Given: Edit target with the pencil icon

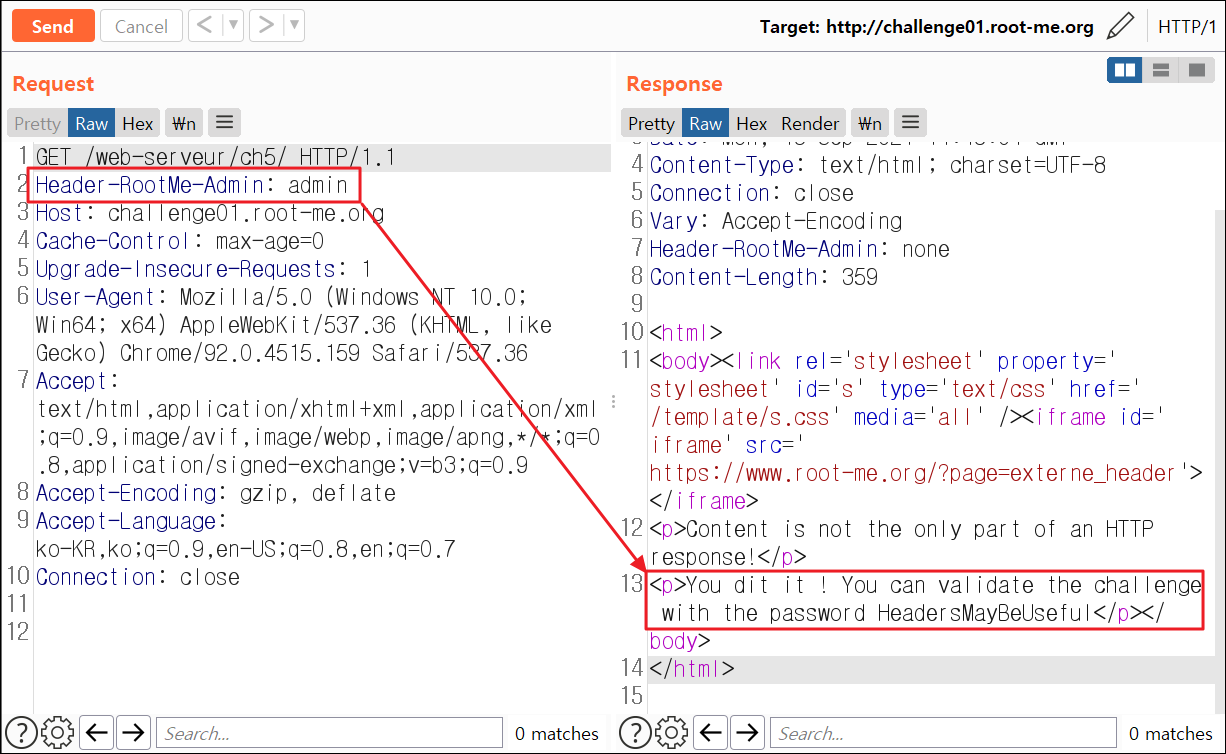Looking at the screenshot, I should [1121, 26].
